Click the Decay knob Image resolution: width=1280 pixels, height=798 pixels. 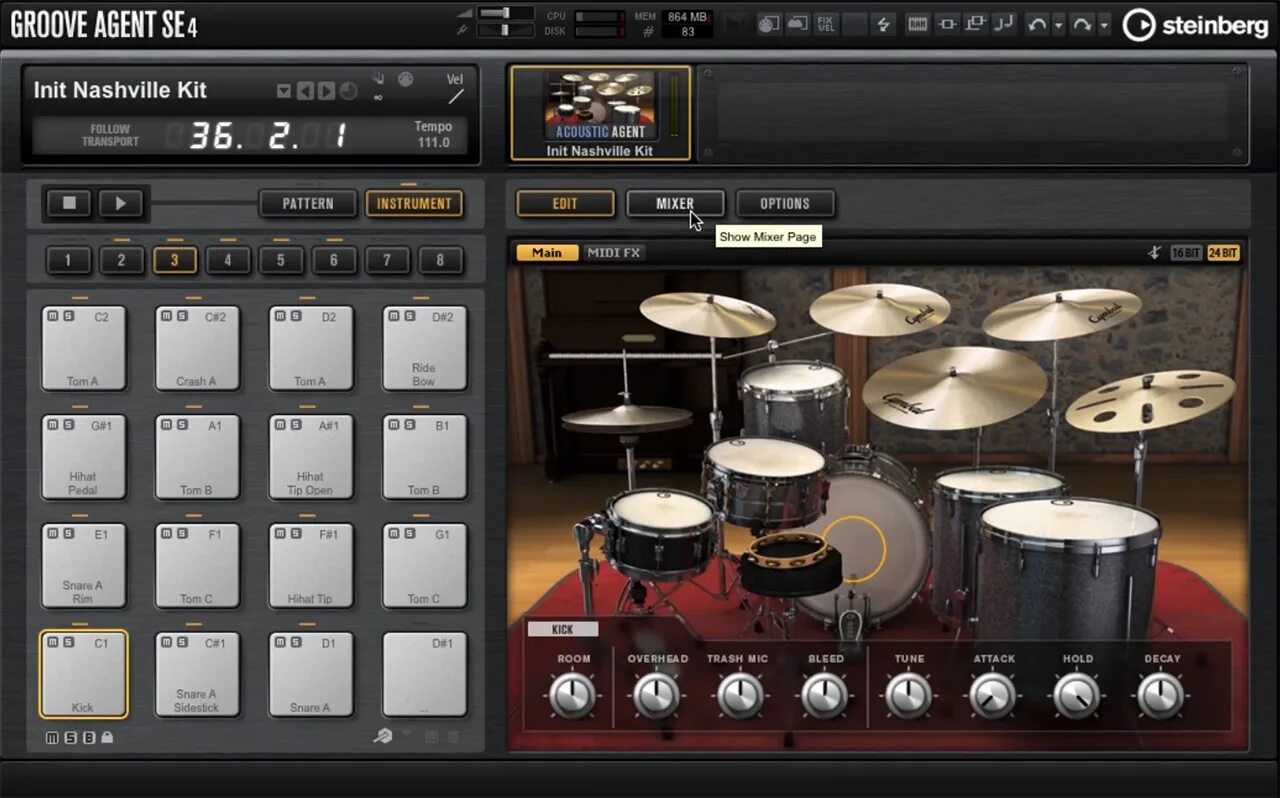1161,695
